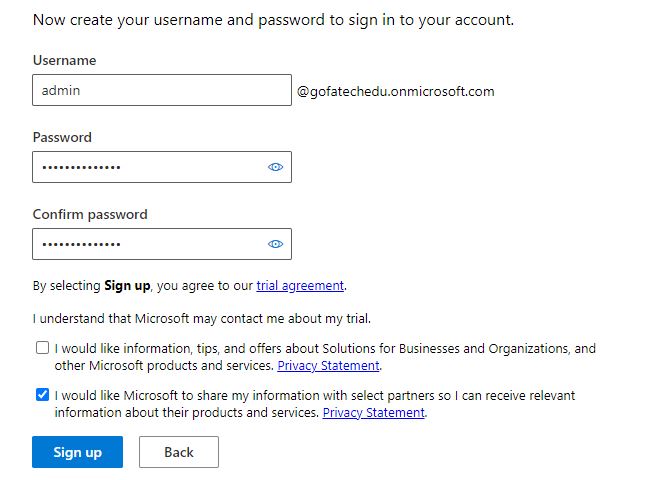Focus the Confirm password input field
This screenshot has height=480, width=649.
click(x=148, y=244)
